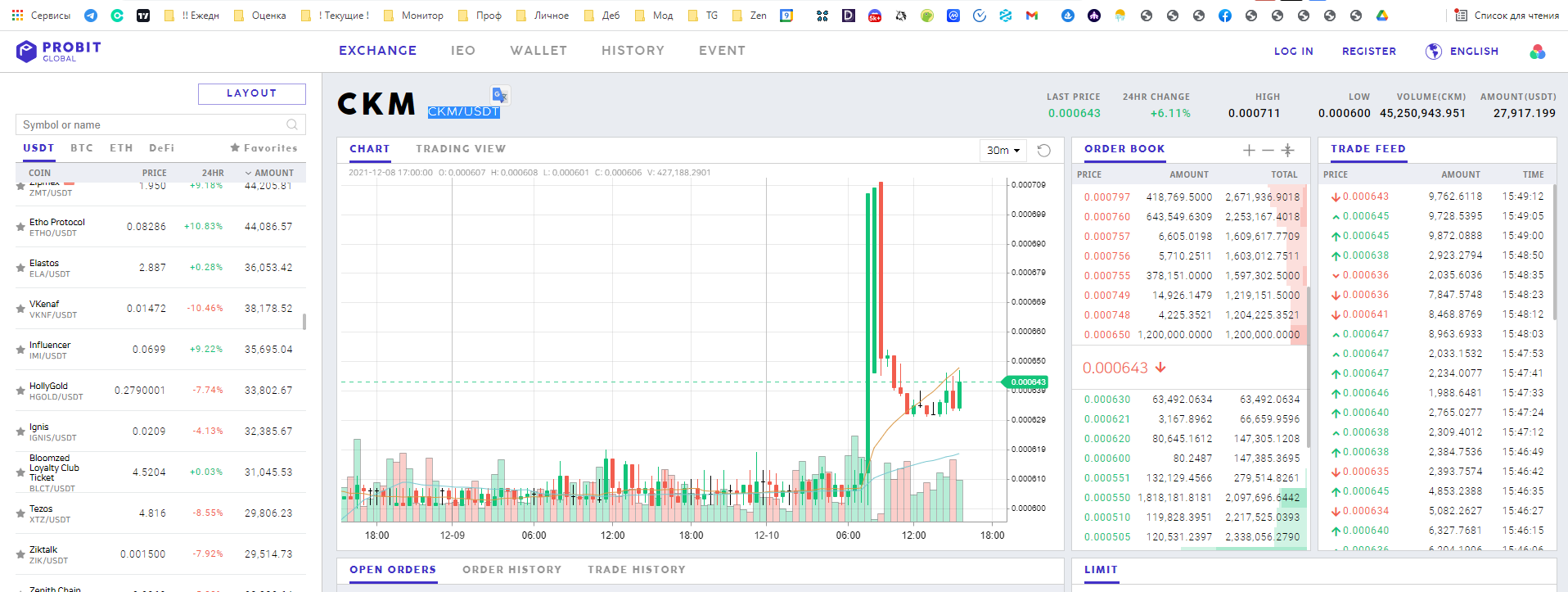Screen dimensions: 1568x592
Task: Open the Wallet menu
Action: (538, 51)
